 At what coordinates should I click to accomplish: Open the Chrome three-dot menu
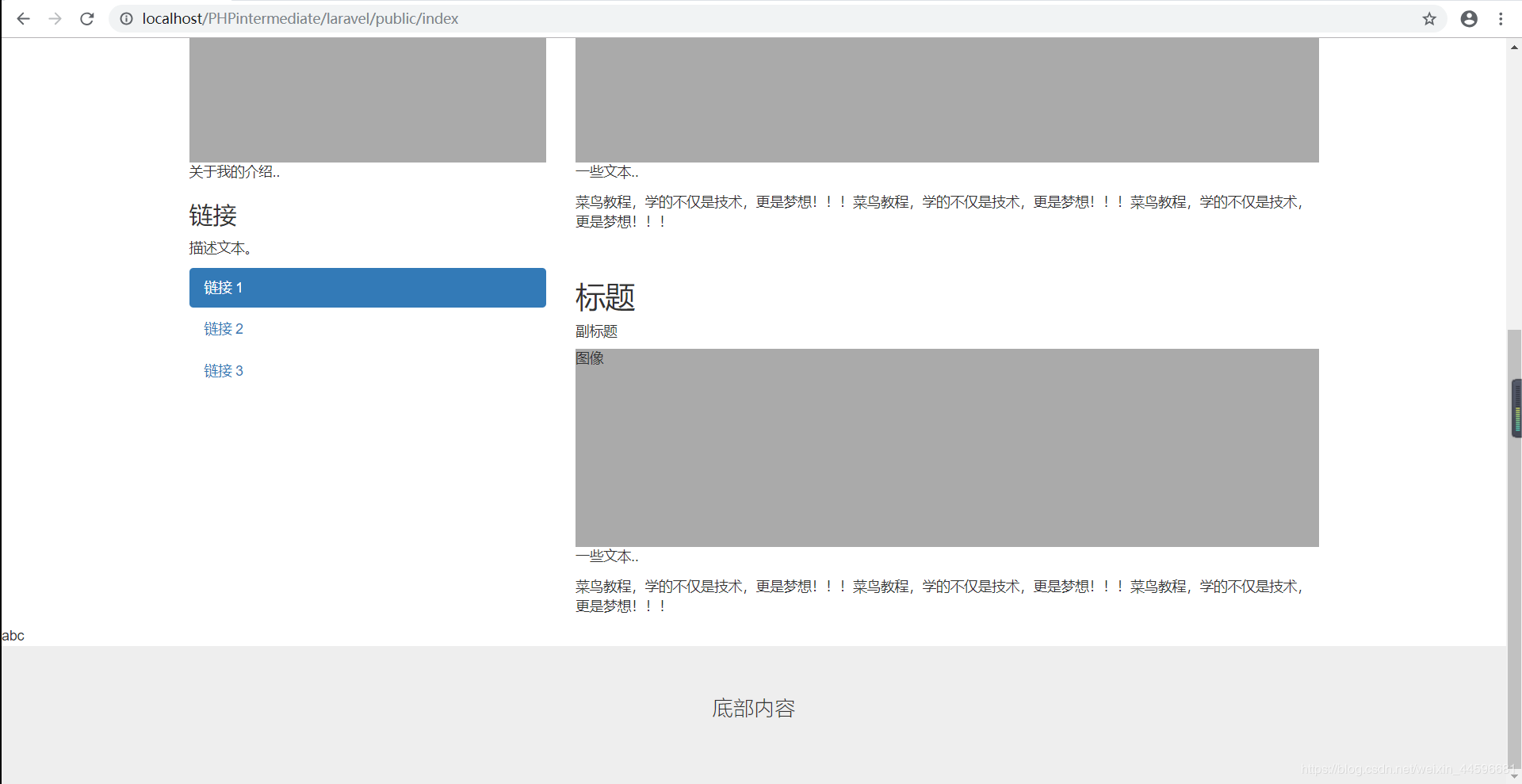pyautogui.click(x=1501, y=19)
